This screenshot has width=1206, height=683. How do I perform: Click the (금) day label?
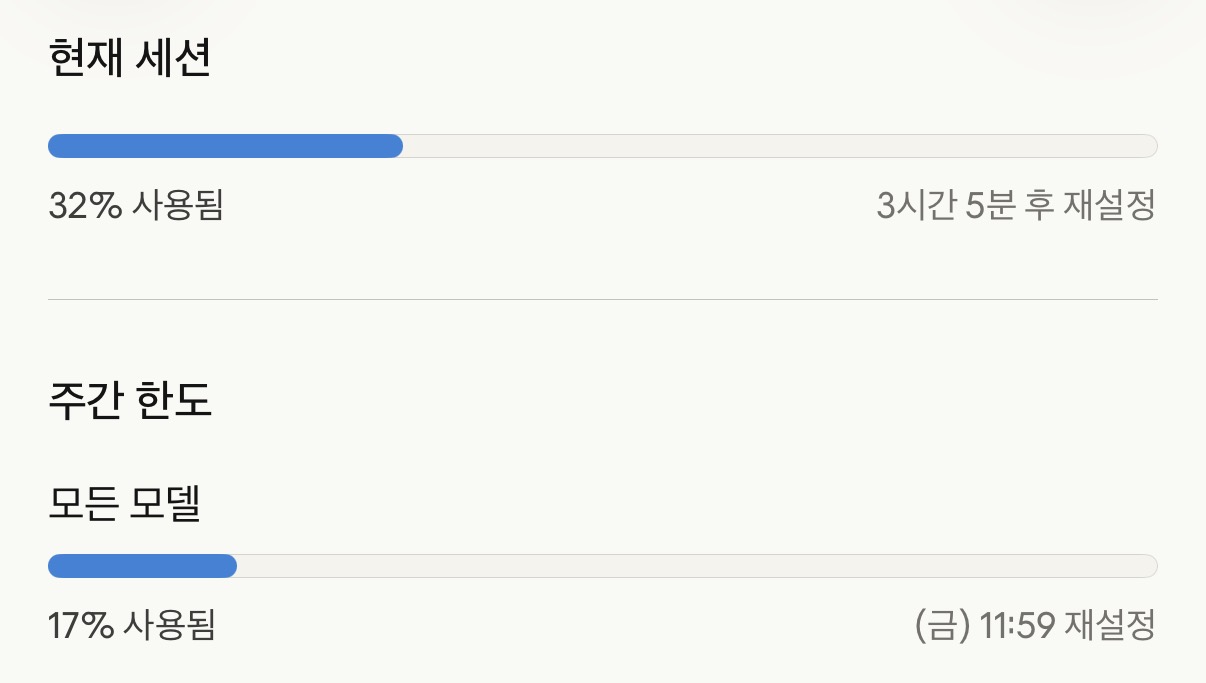click(x=942, y=626)
